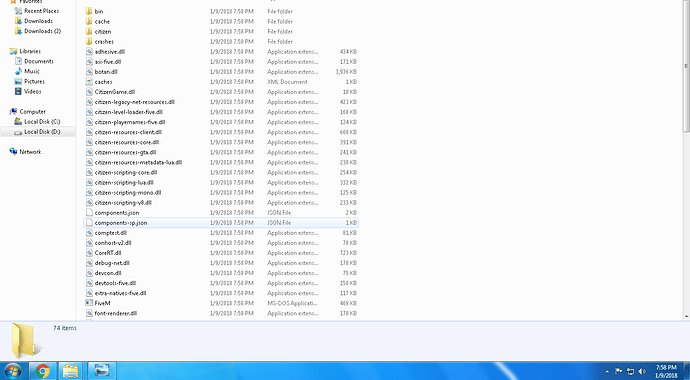Select citizen-resources-core.dll
The height and width of the screenshot is (380, 690).
pos(127,142)
